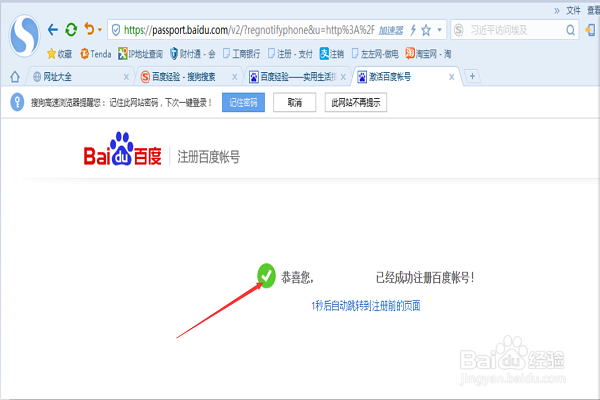Open the 财付通 bookmark
This screenshot has height=400, width=600.
coord(192,54)
